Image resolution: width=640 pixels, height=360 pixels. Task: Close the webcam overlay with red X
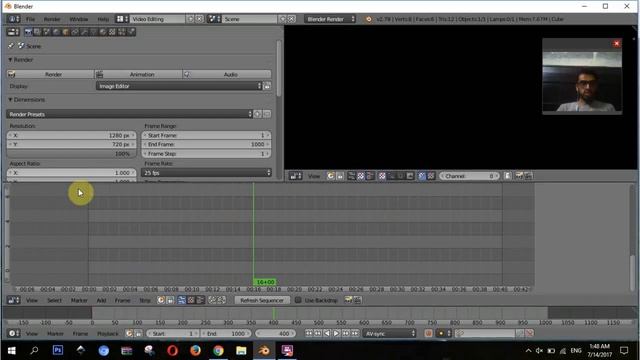(617, 43)
